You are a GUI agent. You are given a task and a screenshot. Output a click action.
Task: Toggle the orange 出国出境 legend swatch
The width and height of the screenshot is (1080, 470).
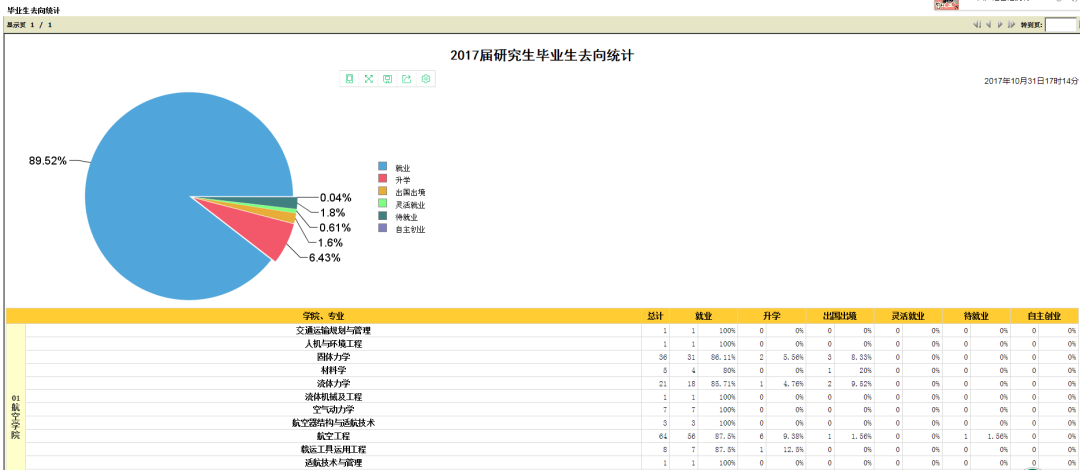382,192
